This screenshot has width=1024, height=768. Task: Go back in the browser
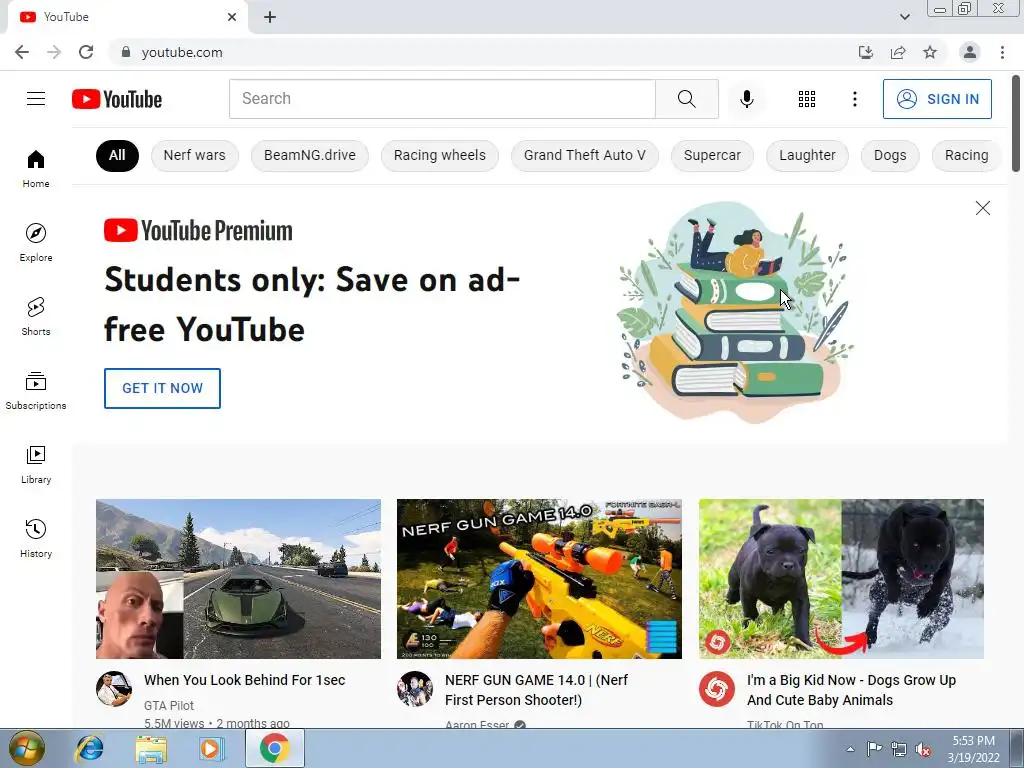[x=22, y=52]
